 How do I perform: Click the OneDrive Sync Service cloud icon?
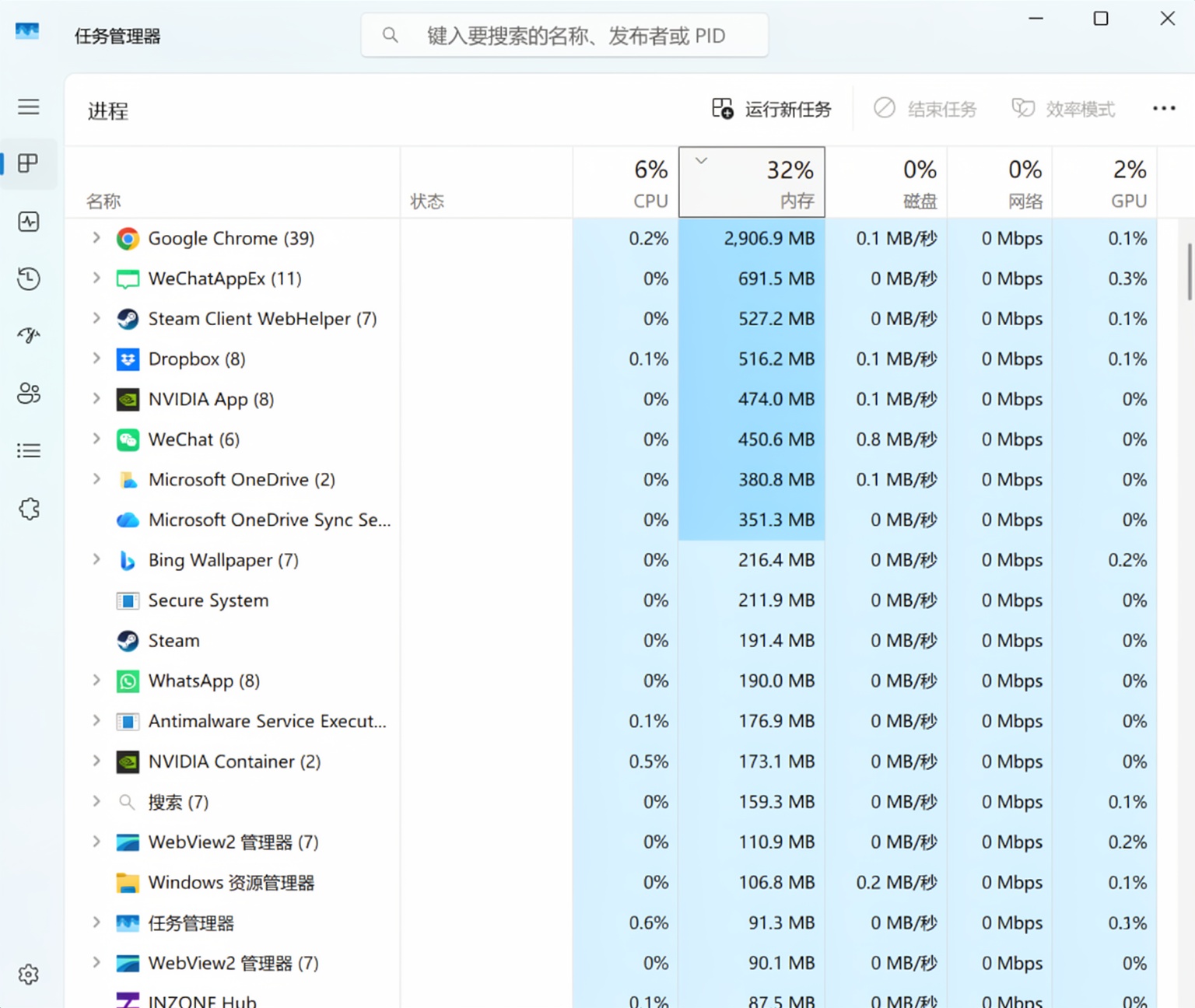click(128, 520)
